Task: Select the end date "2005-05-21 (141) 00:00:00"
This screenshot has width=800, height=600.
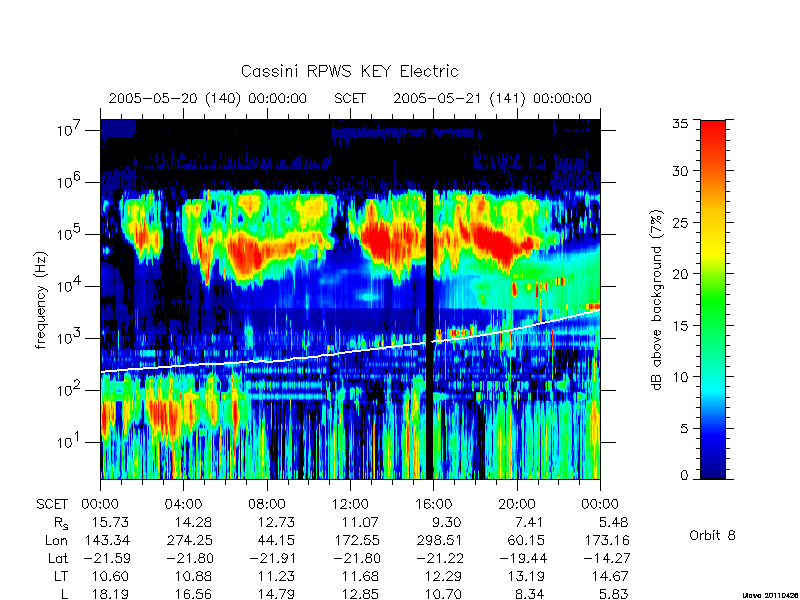Action: 492,98
